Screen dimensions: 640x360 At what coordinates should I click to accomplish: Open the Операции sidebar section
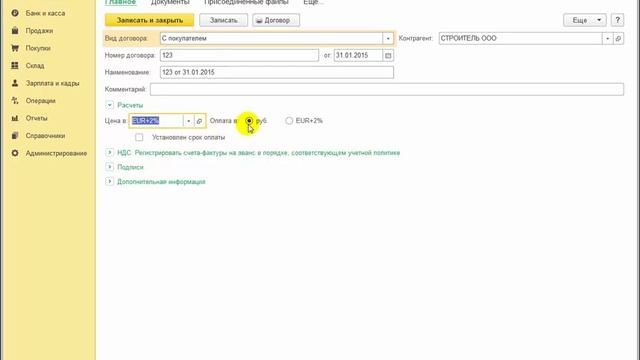(x=40, y=101)
